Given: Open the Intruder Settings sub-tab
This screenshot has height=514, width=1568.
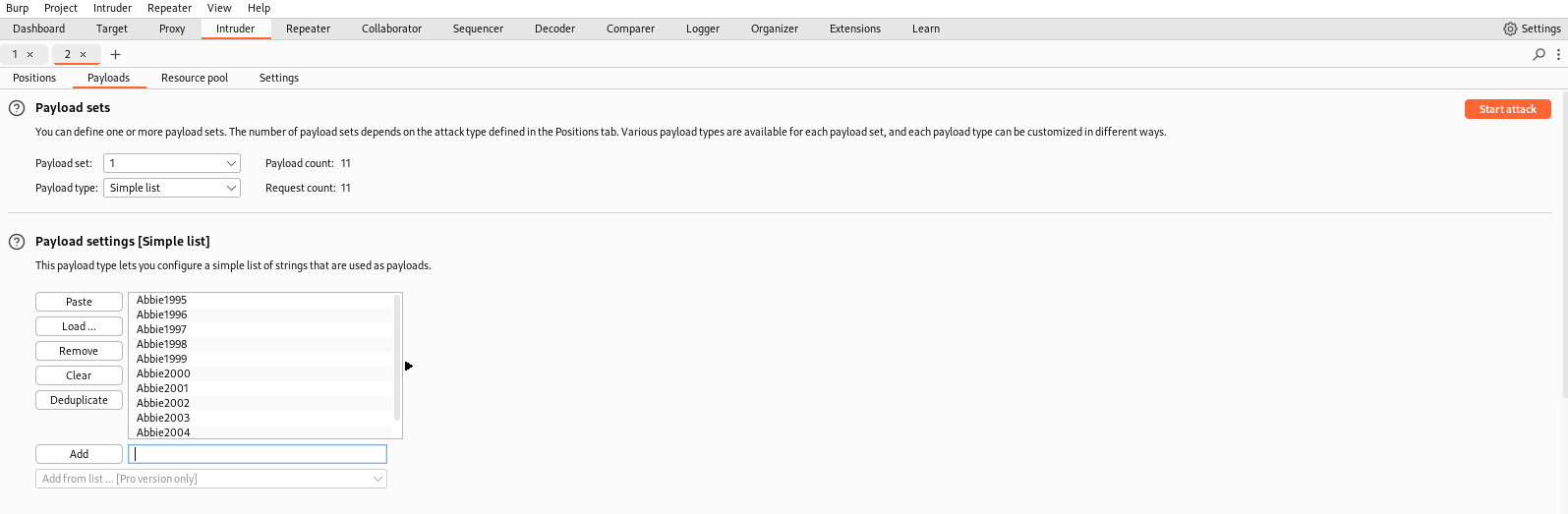Looking at the screenshot, I should [279, 78].
